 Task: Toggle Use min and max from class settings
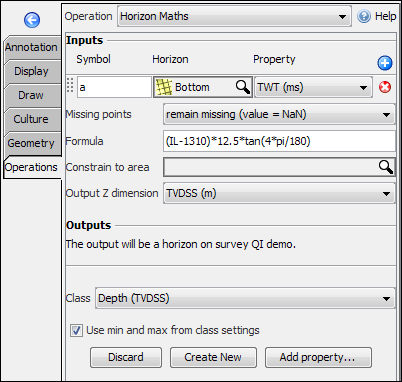click(76, 331)
